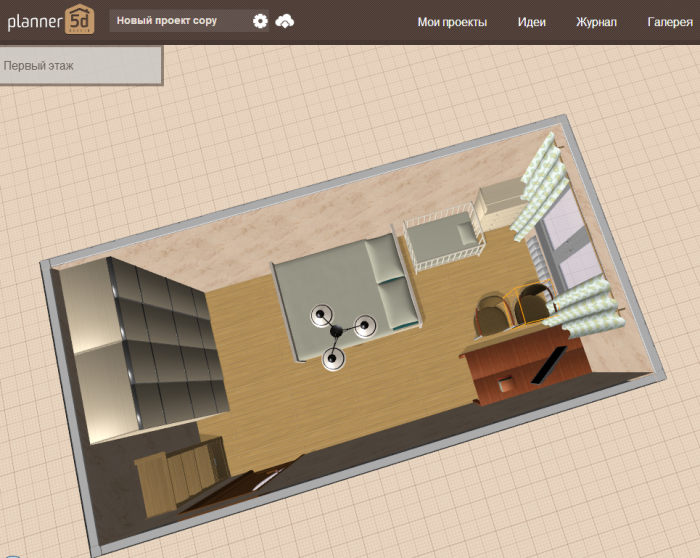Select the lower green patterned curtain

pos(585,307)
